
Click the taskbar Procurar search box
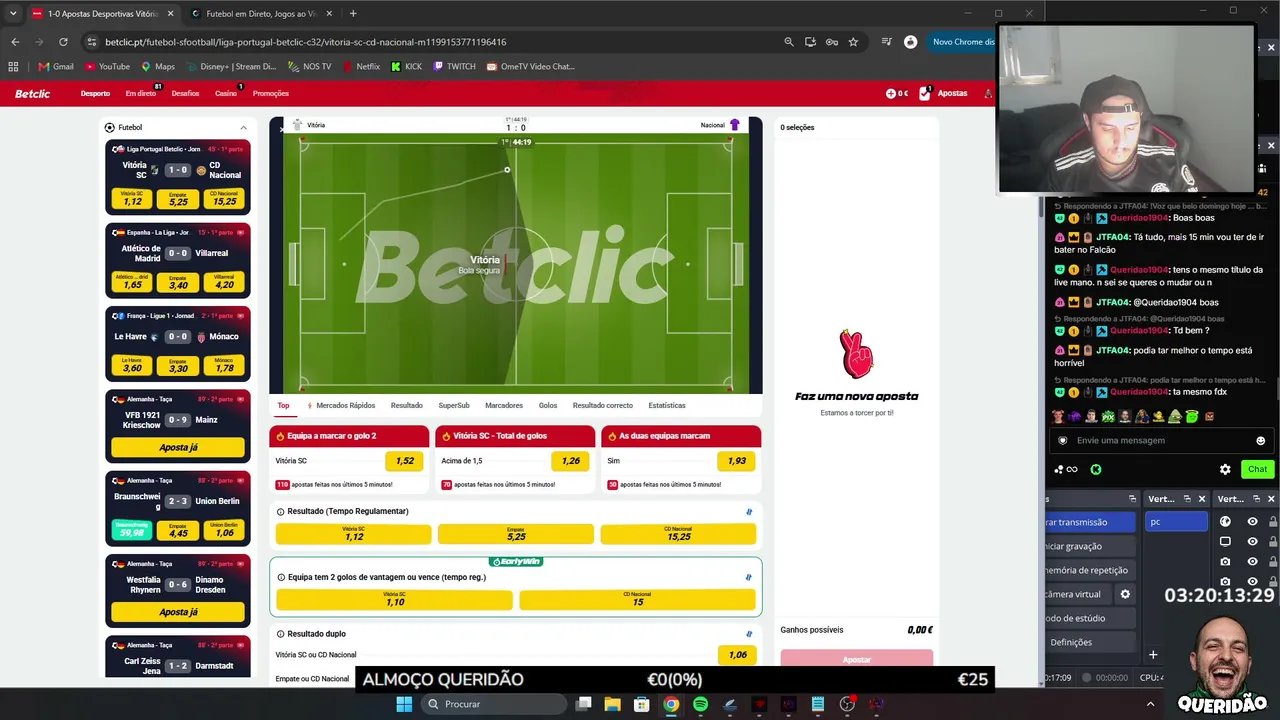coord(493,704)
